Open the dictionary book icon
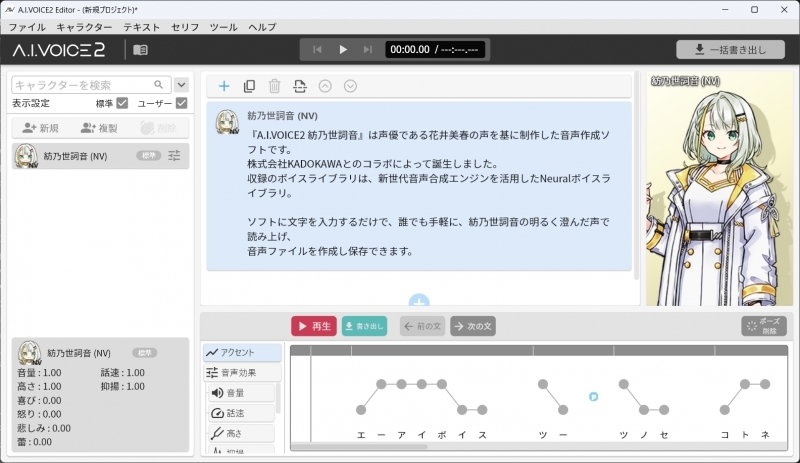The width and height of the screenshot is (800, 463). tap(140, 50)
